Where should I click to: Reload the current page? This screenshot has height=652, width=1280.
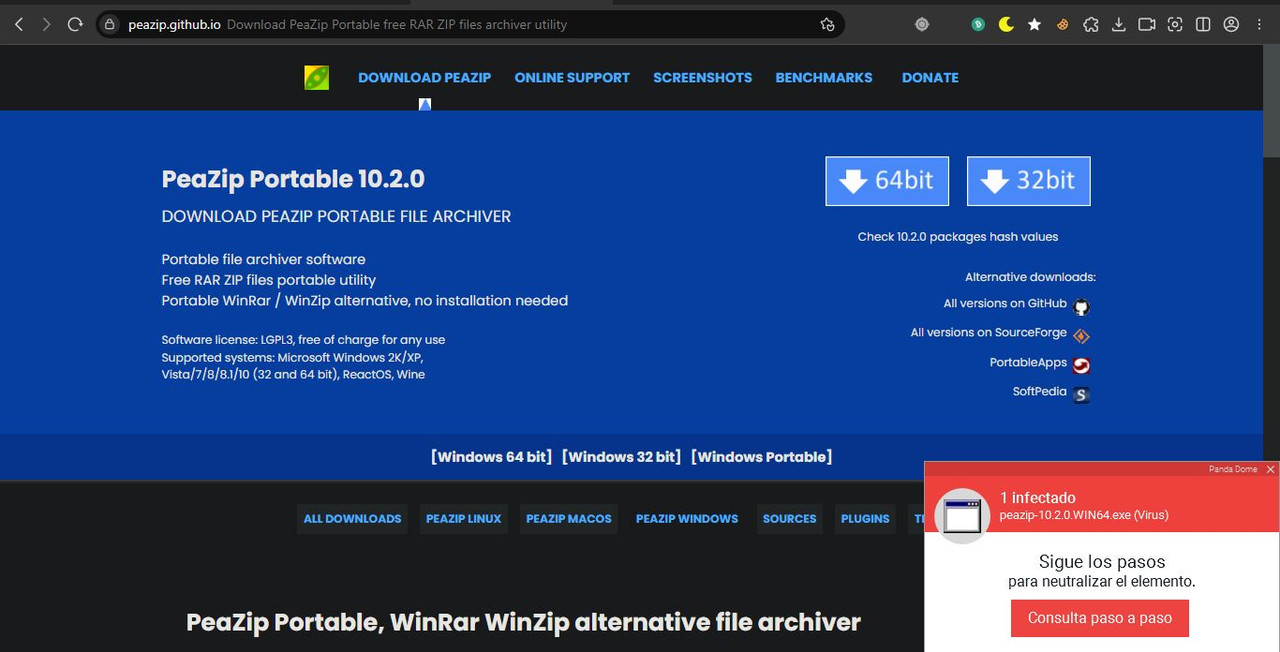(x=75, y=24)
